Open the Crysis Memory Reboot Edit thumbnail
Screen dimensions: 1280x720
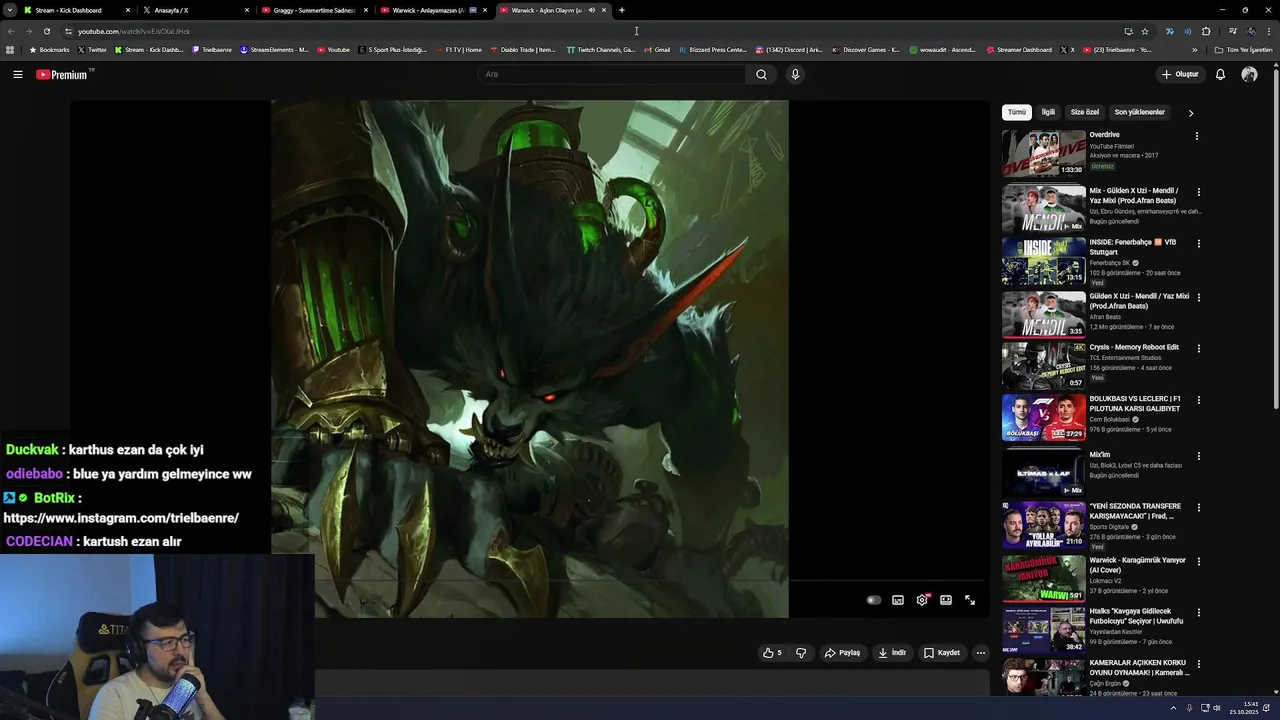pyautogui.click(x=1043, y=365)
